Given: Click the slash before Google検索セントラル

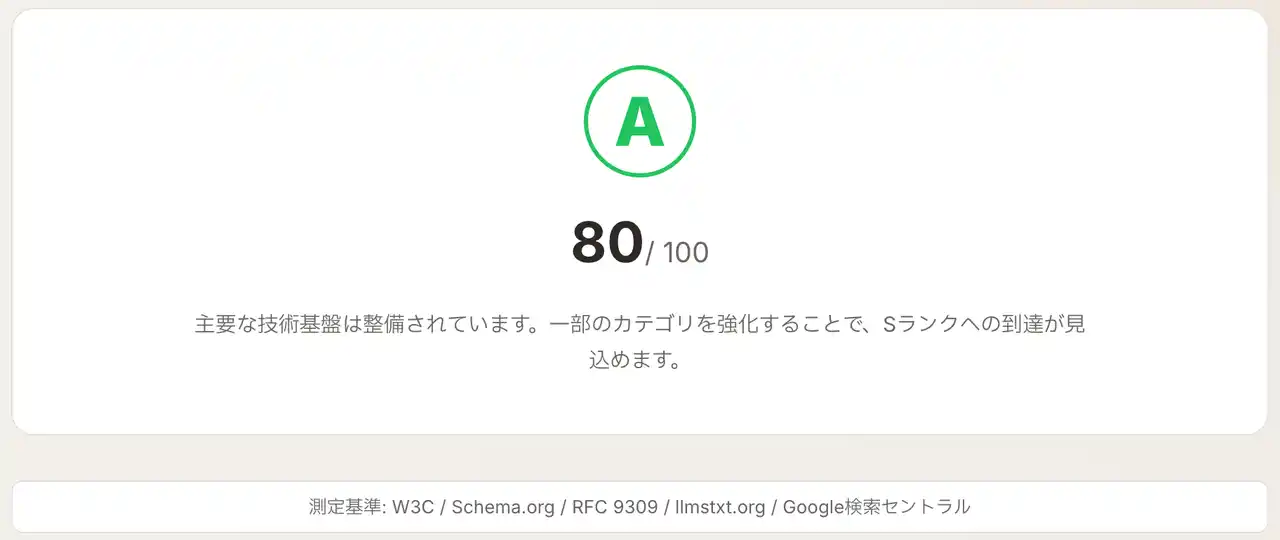Looking at the screenshot, I should point(773,507).
